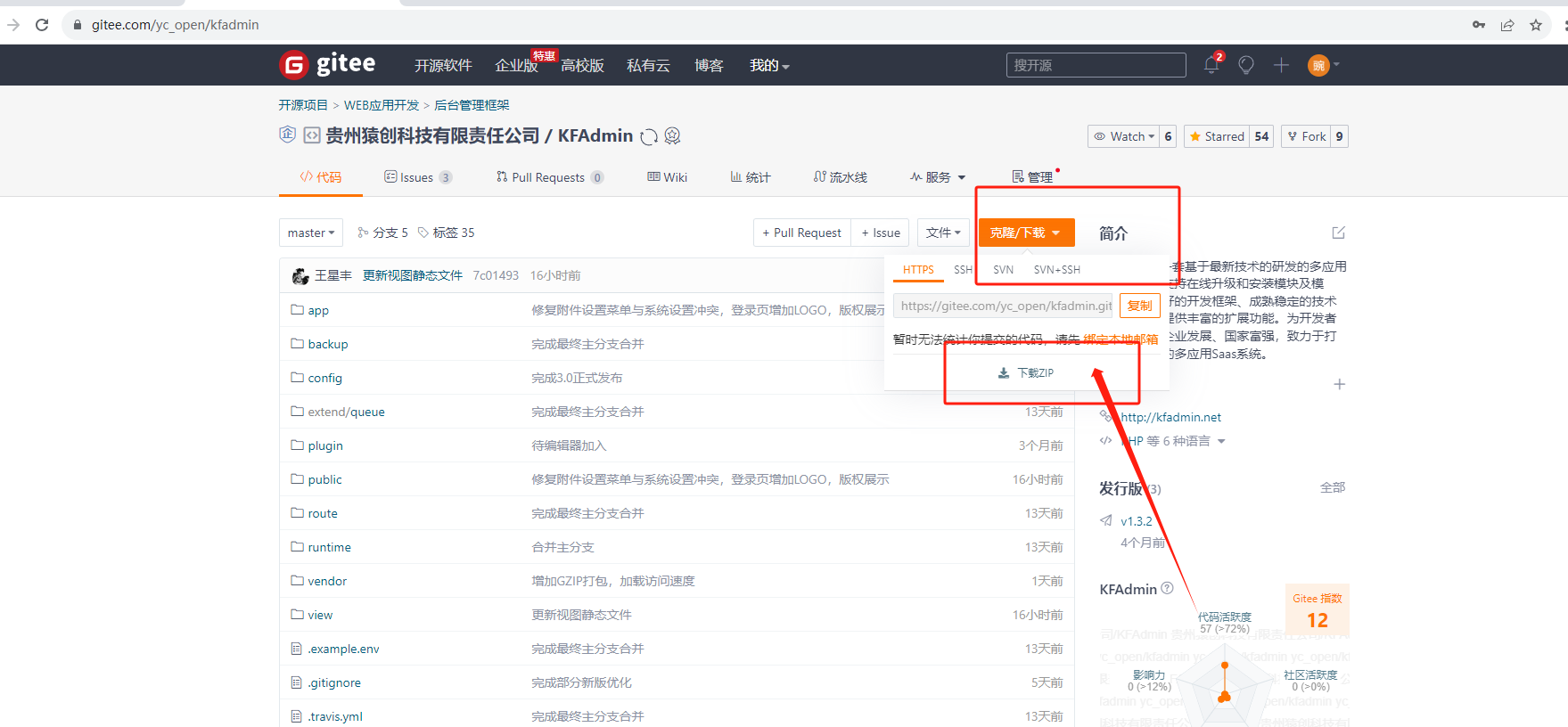Click the lightbulb tips icon
The height and width of the screenshot is (727, 1568).
(x=1246, y=65)
